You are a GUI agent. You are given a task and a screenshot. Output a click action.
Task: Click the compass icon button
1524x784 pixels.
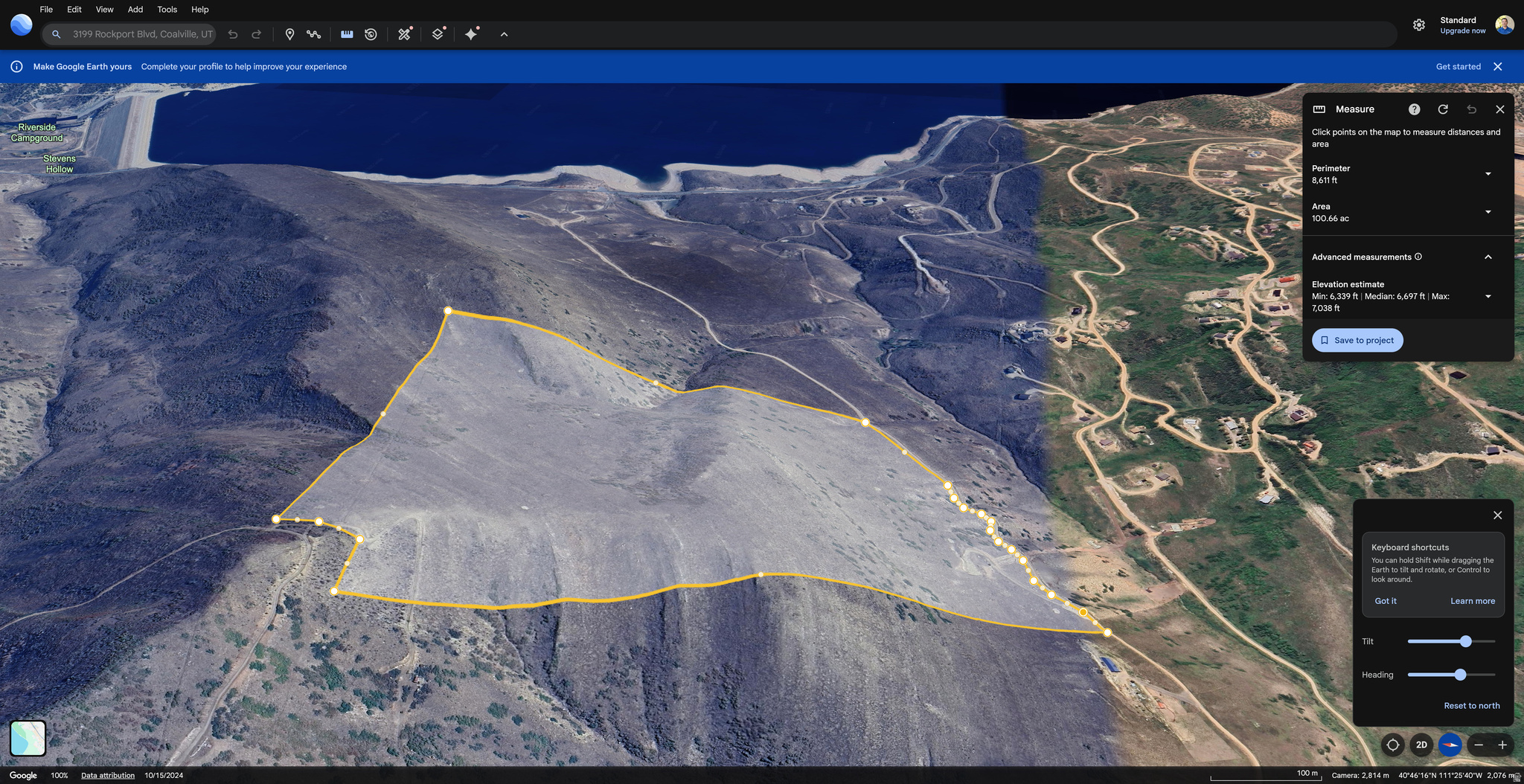pyautogui.click(x=1450, y=745)
